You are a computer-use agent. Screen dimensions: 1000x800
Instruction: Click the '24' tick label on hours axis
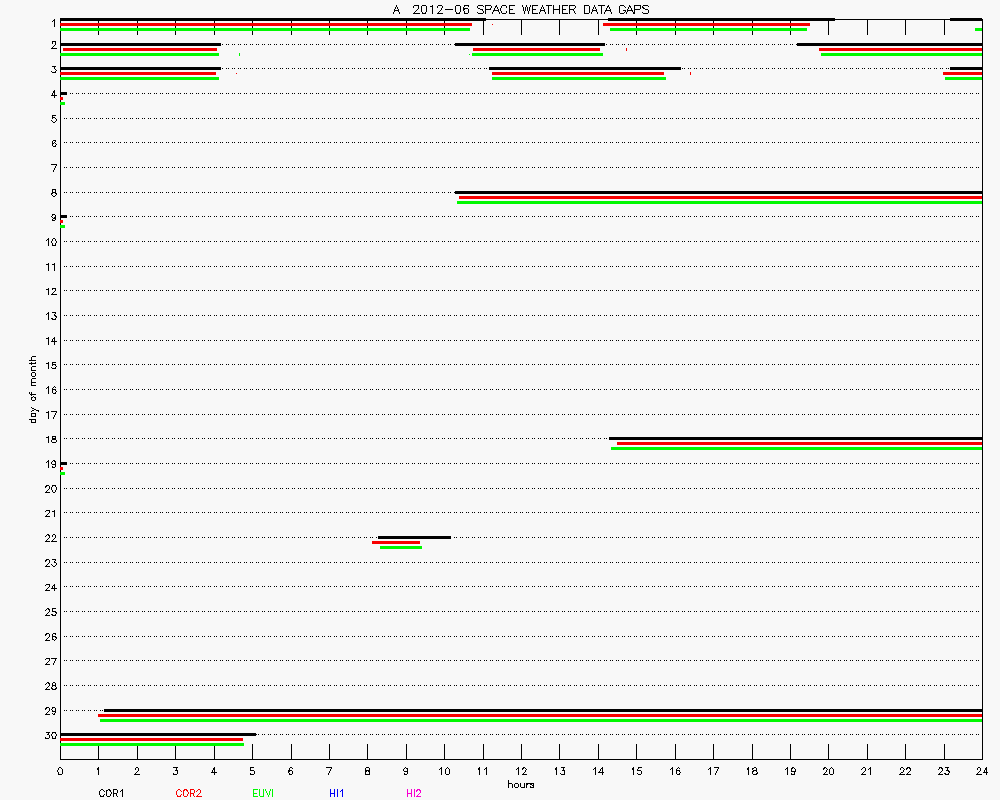pyautogui.click(x=982, y=771)
